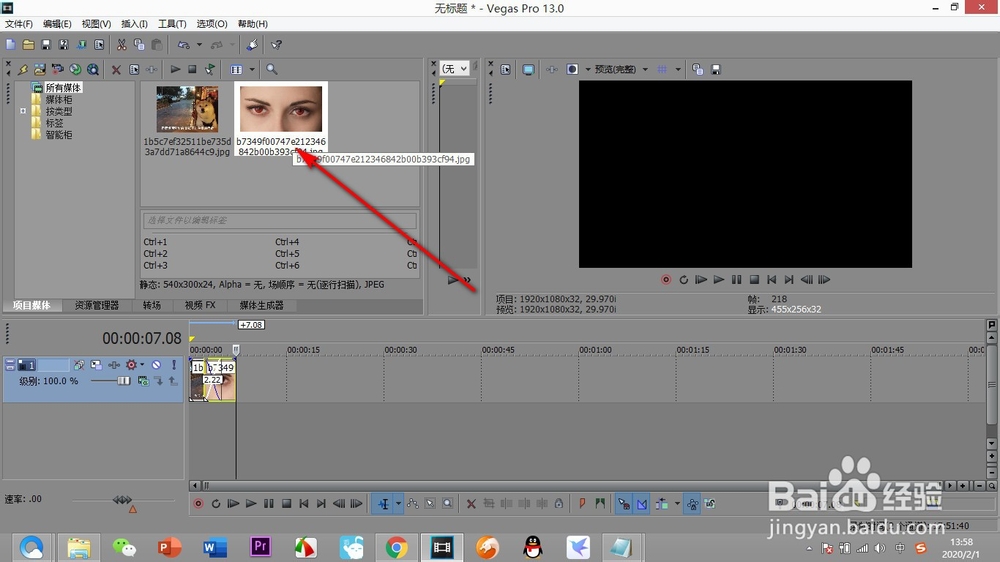The width and height of the screenshot is (1000, 562).
Task: Select the 媒体柜 folder
Action: pos(58,100)
